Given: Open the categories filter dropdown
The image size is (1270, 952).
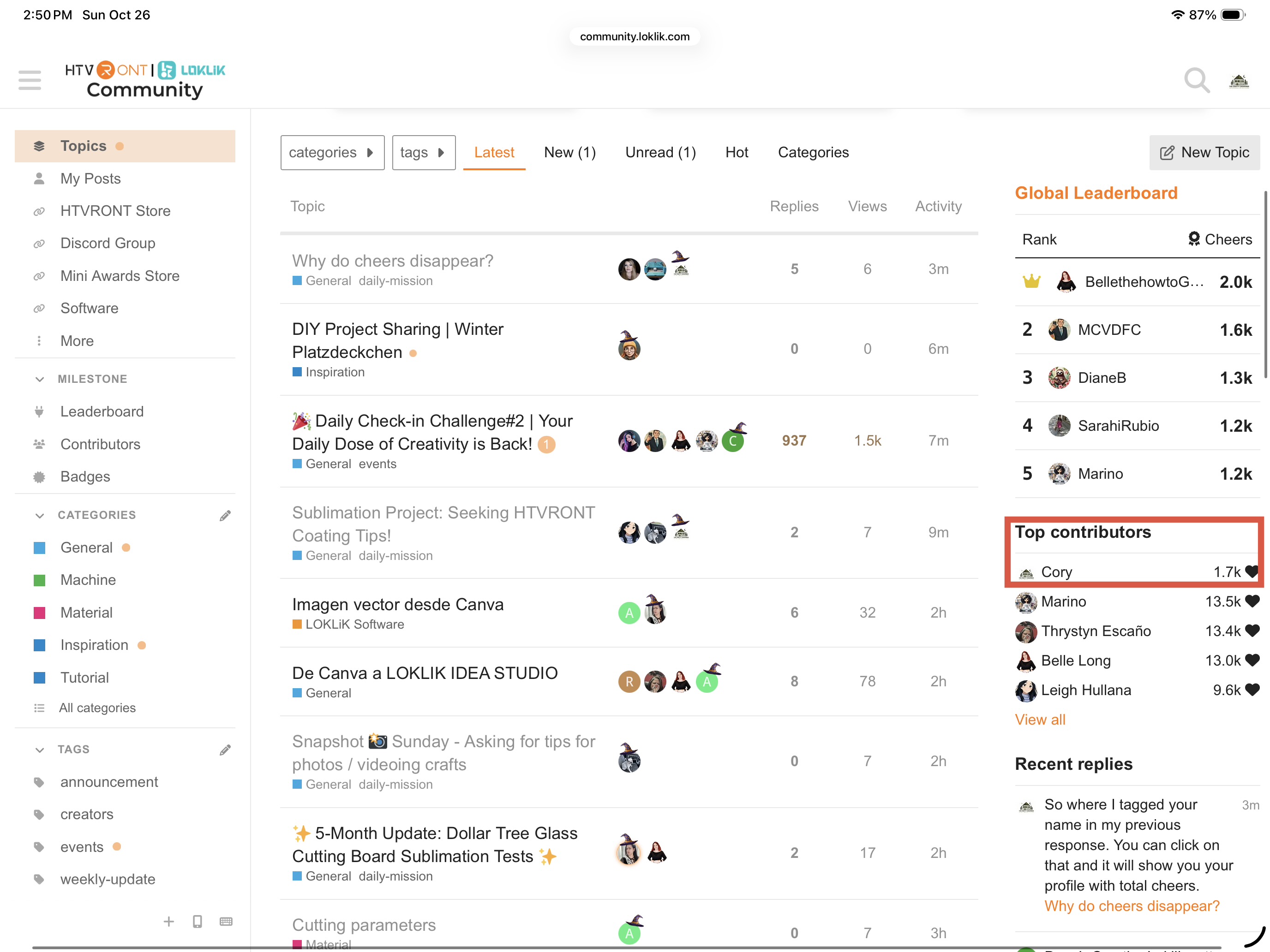Looking at the screenshot, I should [332, 152].
